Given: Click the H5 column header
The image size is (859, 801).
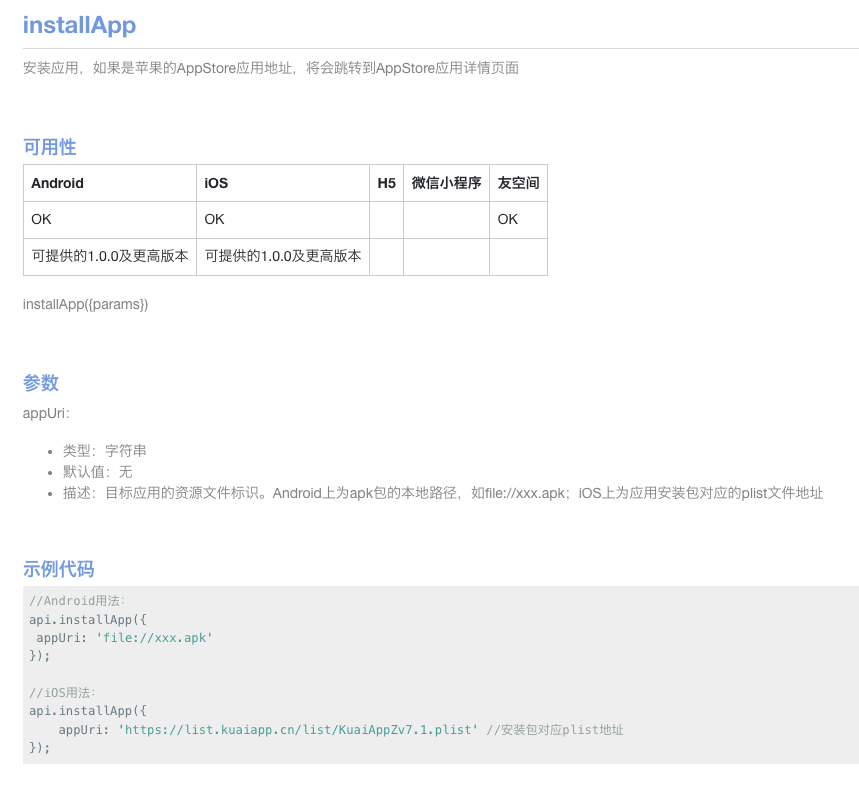Looking at the screenshot, I should coord(386,183).
